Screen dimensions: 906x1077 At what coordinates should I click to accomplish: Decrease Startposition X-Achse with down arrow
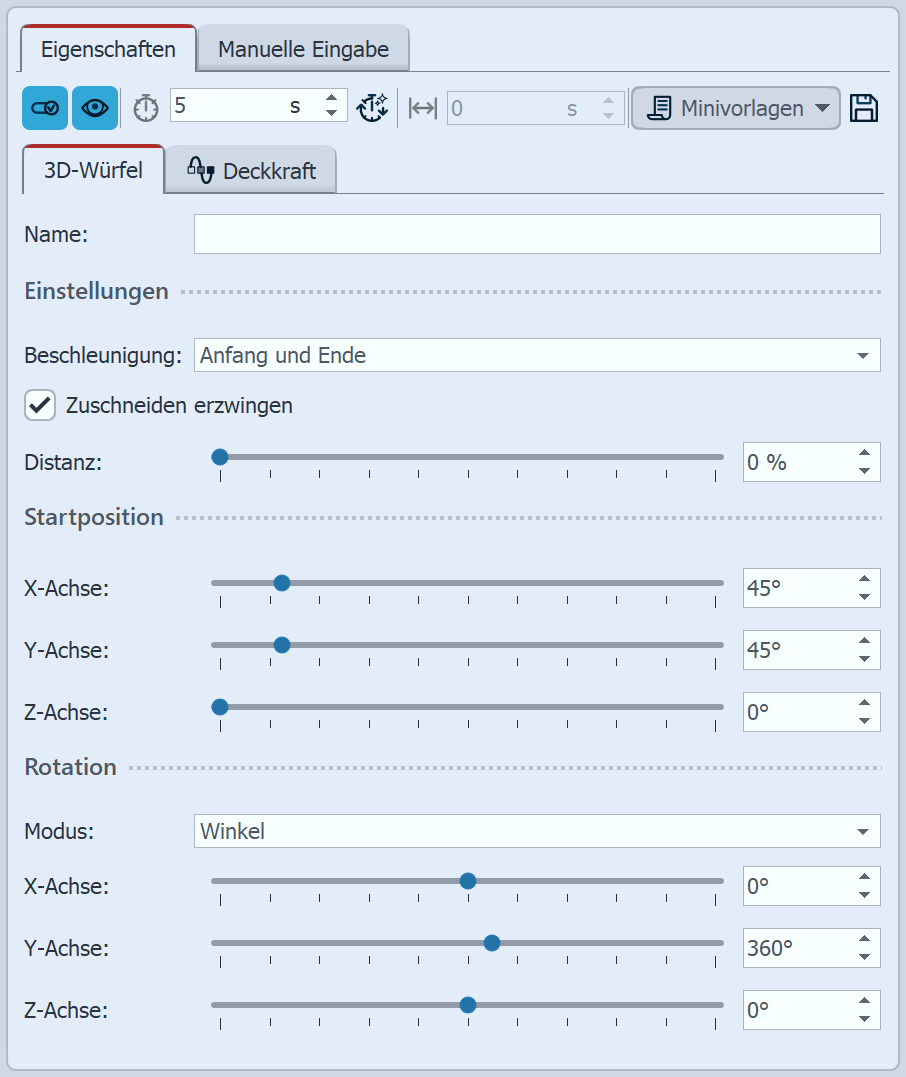click(864, 597)
